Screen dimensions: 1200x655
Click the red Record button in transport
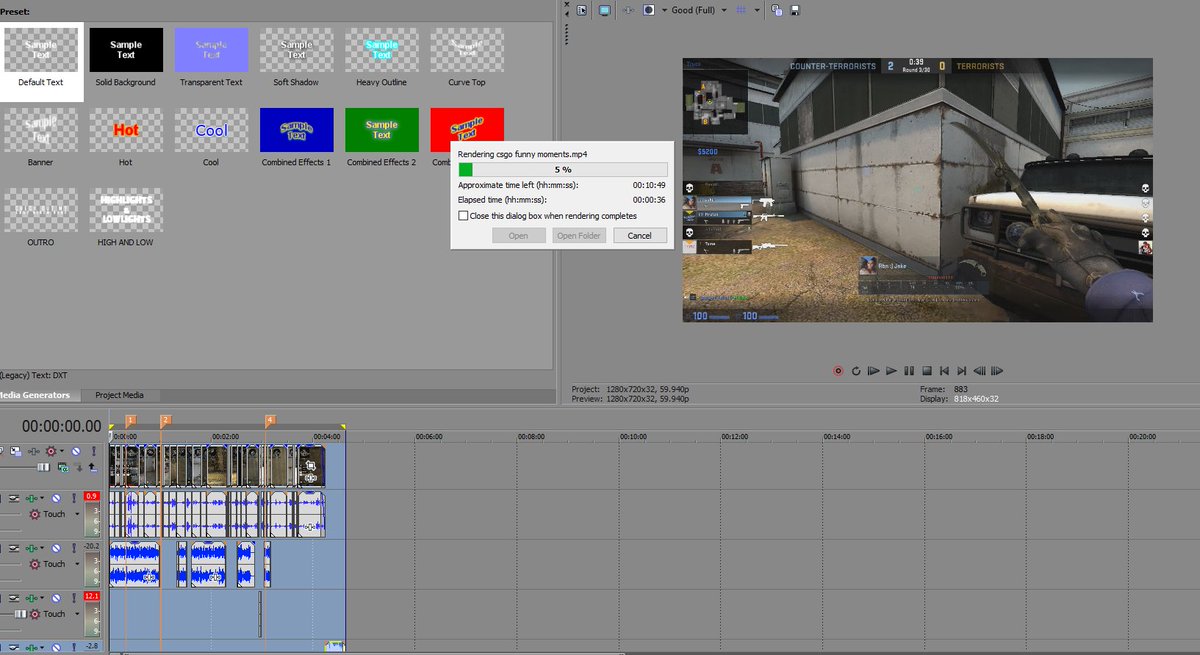click(x=838, y=371)
